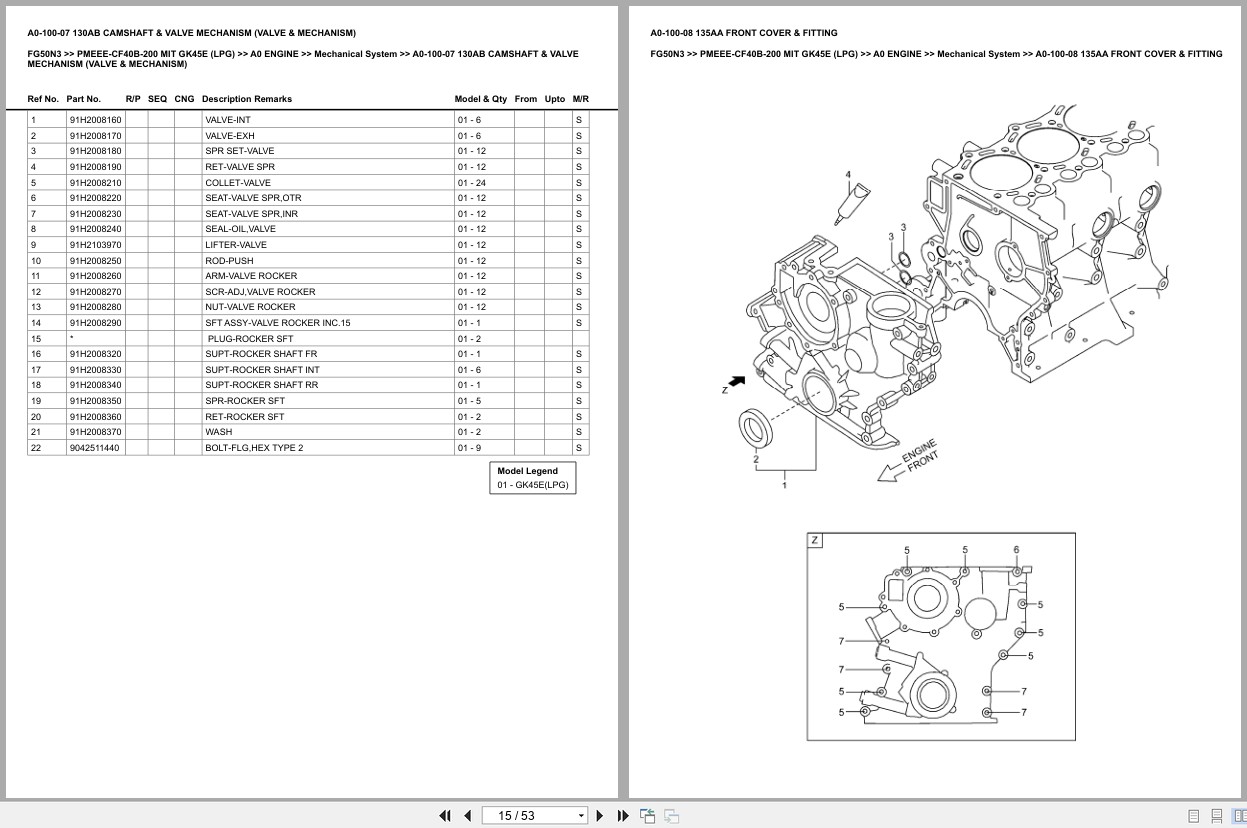
Task: Select the SPR SET-VALVE description
Action: (239, 151)
